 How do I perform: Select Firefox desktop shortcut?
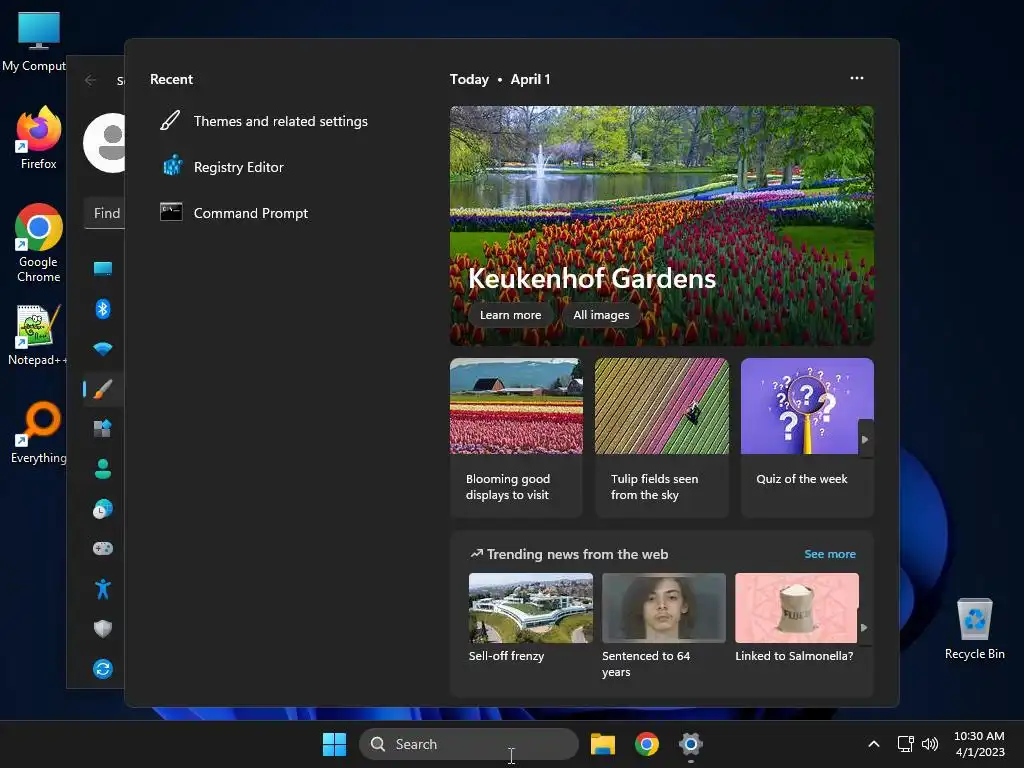39,138
